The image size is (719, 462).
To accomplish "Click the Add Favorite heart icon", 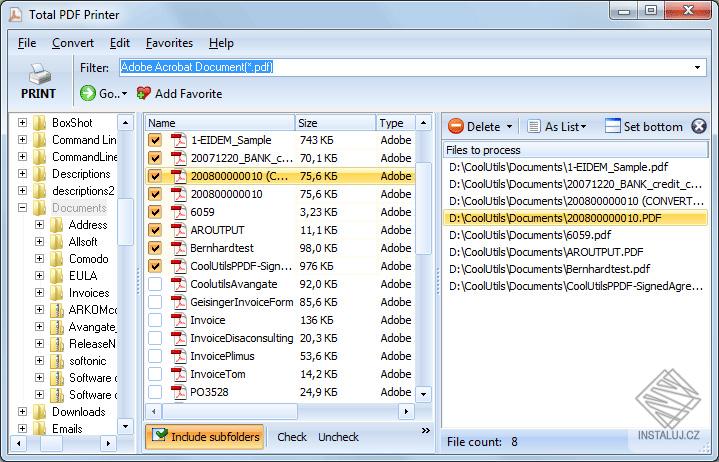I will pyautogui.click(x=144, y=94).
